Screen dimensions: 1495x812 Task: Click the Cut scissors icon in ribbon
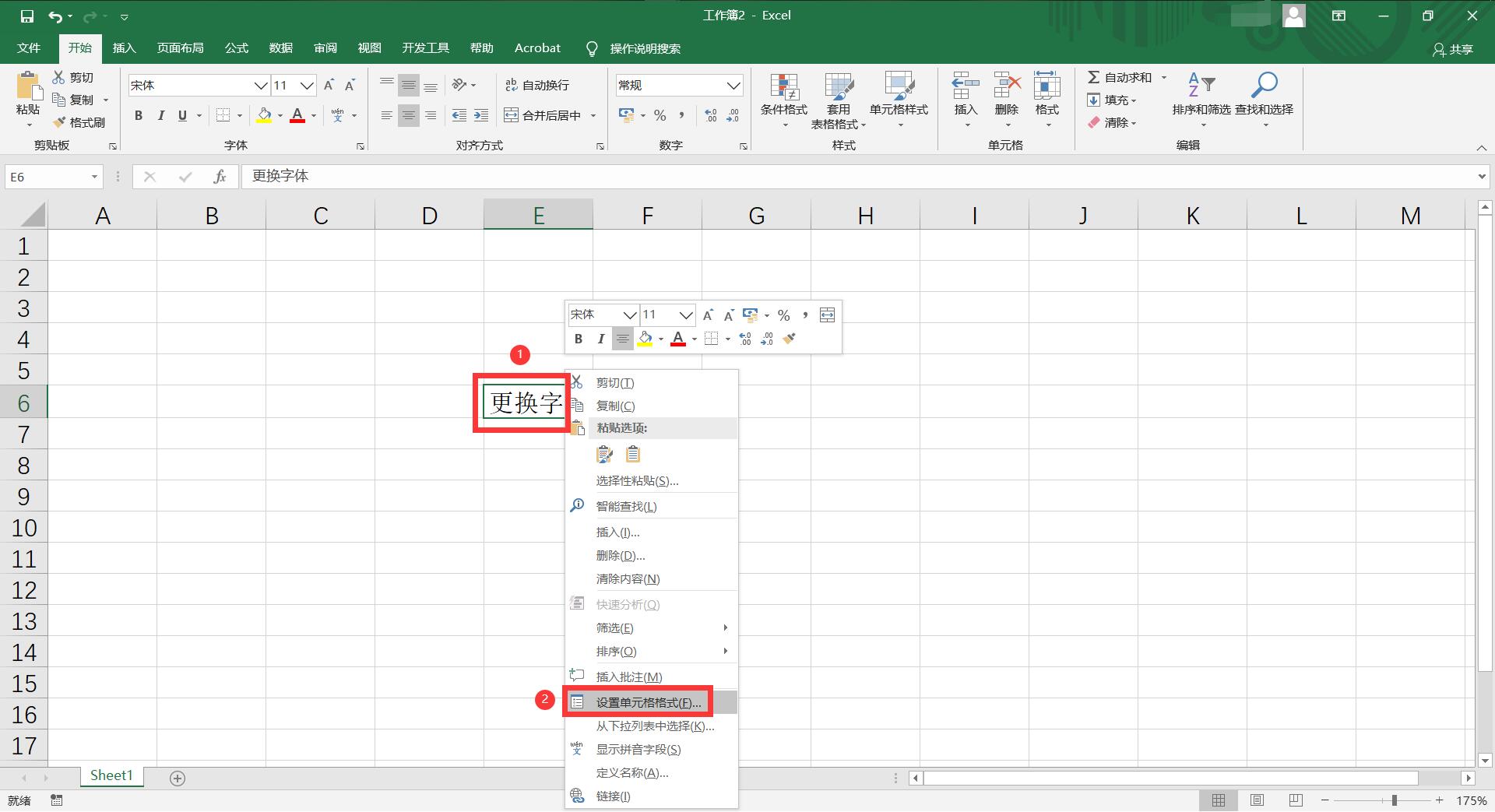59,77
